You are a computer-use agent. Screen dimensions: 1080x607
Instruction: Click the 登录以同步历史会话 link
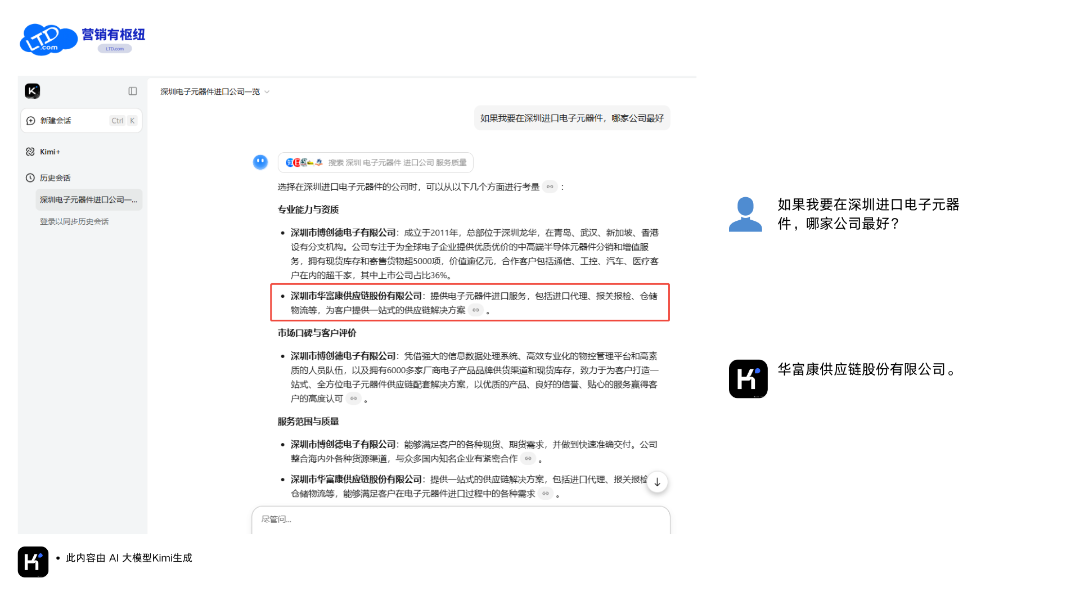pos(74,222)
